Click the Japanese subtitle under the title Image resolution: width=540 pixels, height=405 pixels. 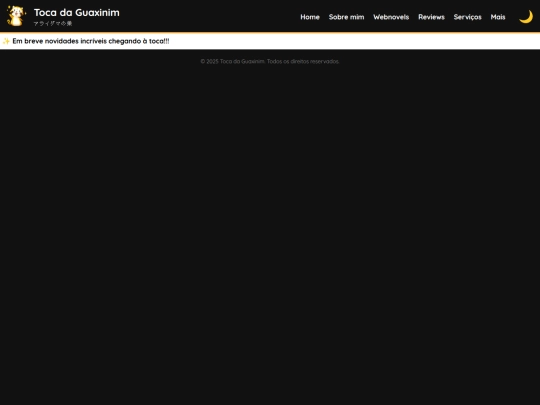[53, 23]
